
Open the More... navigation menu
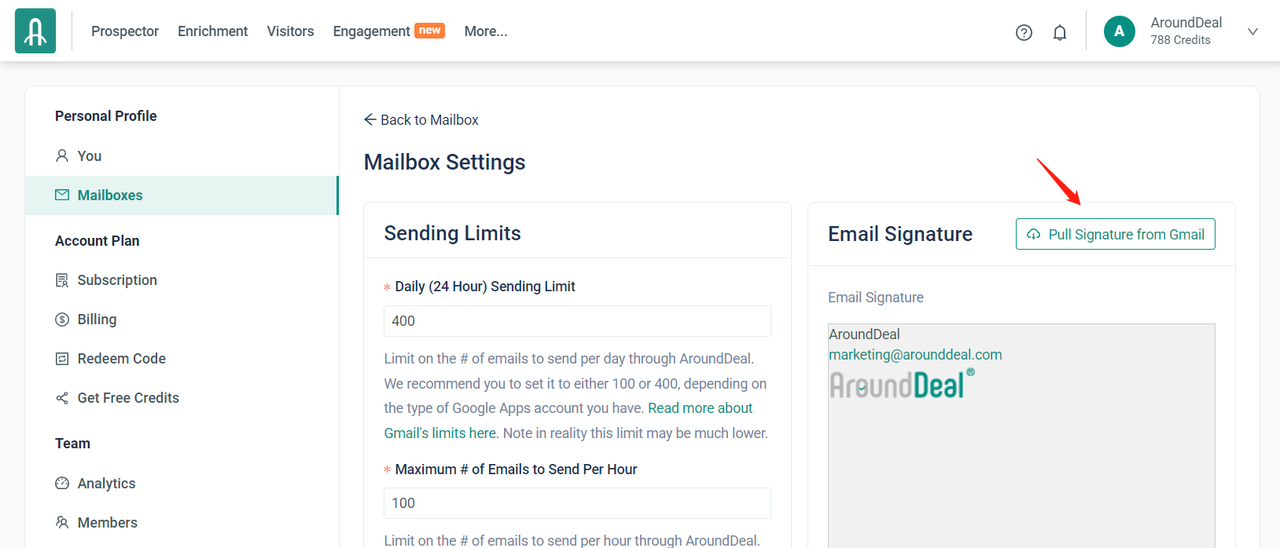(486, 31)
